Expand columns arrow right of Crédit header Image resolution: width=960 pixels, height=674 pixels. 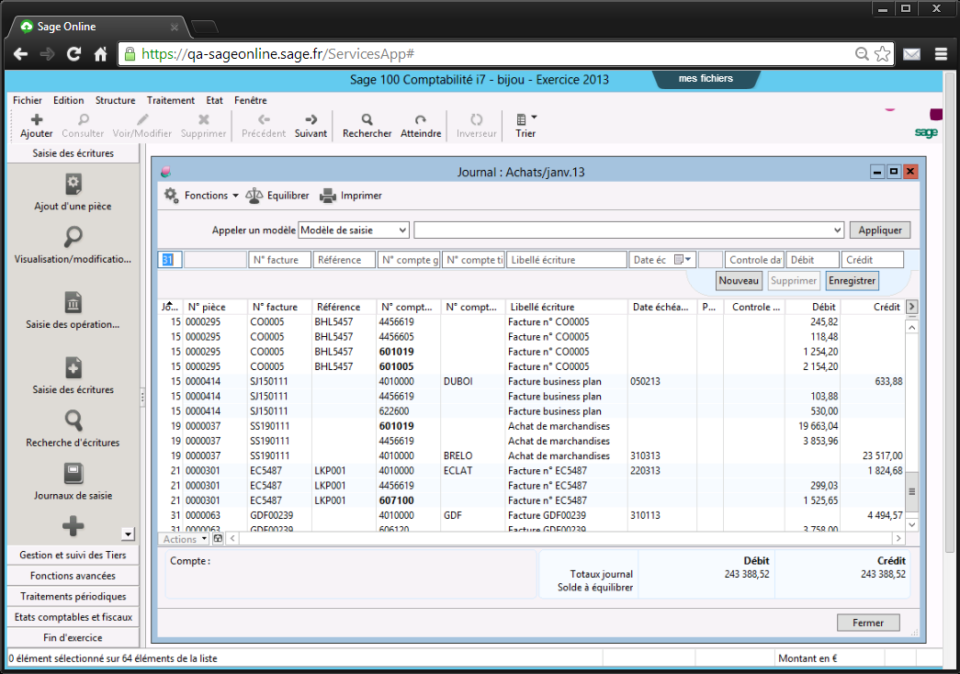tap(912, 307)
